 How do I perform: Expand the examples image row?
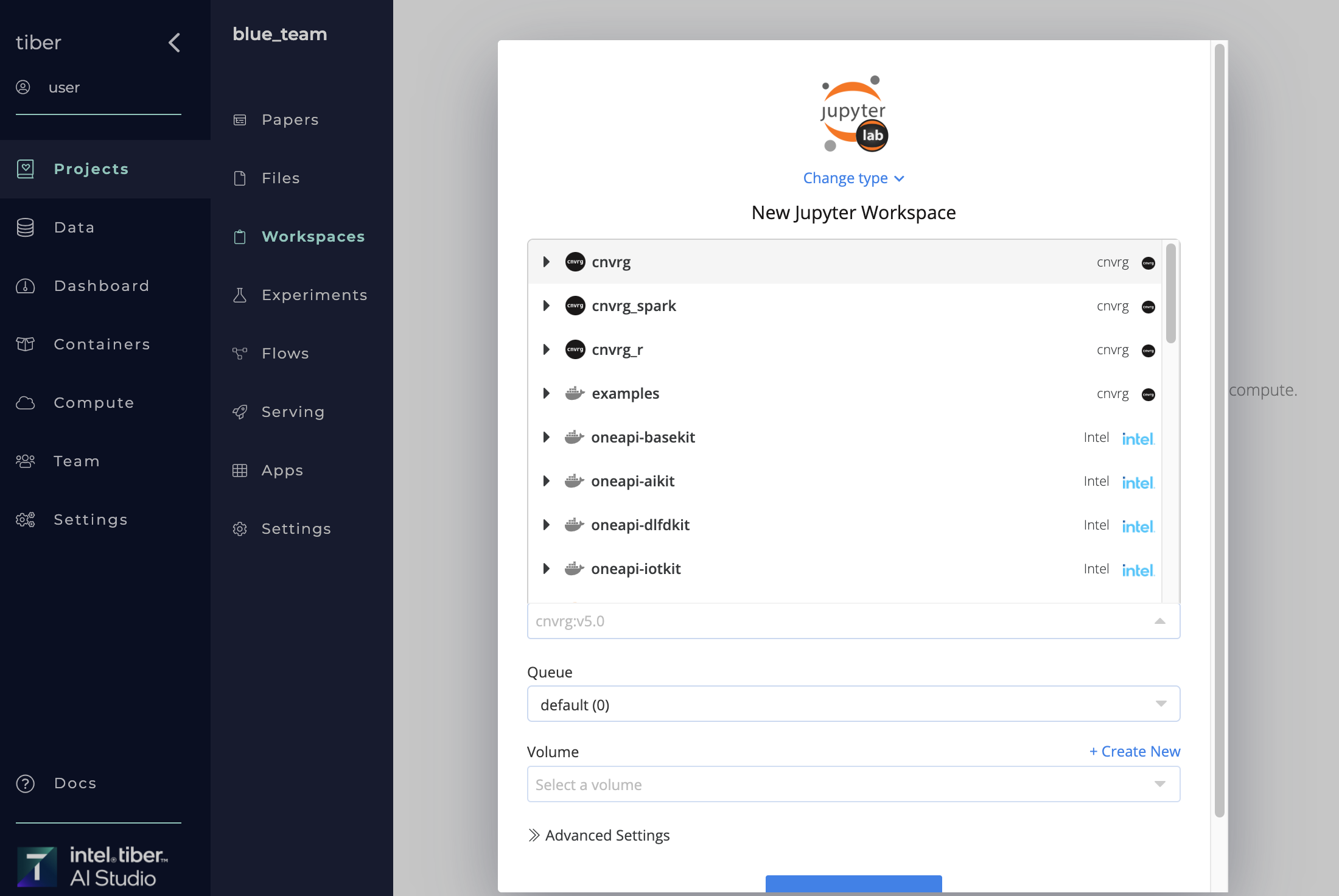coord(547,393)
